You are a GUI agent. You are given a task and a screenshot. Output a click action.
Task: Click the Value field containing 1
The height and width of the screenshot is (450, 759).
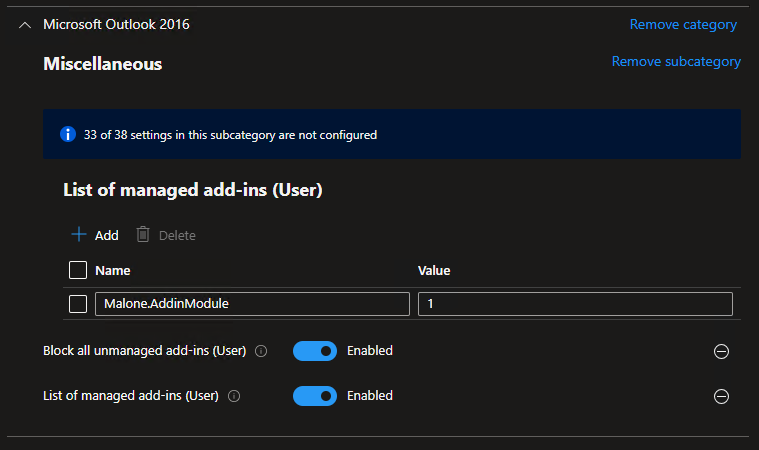(575, 304)
